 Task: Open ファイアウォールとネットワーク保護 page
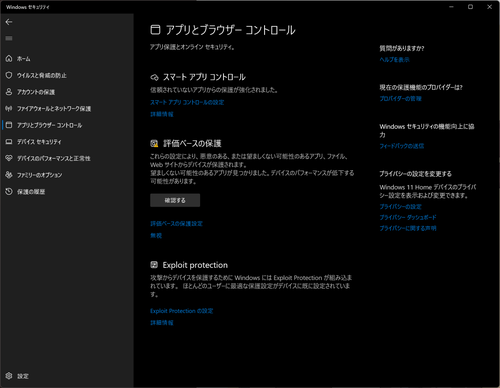54,109
